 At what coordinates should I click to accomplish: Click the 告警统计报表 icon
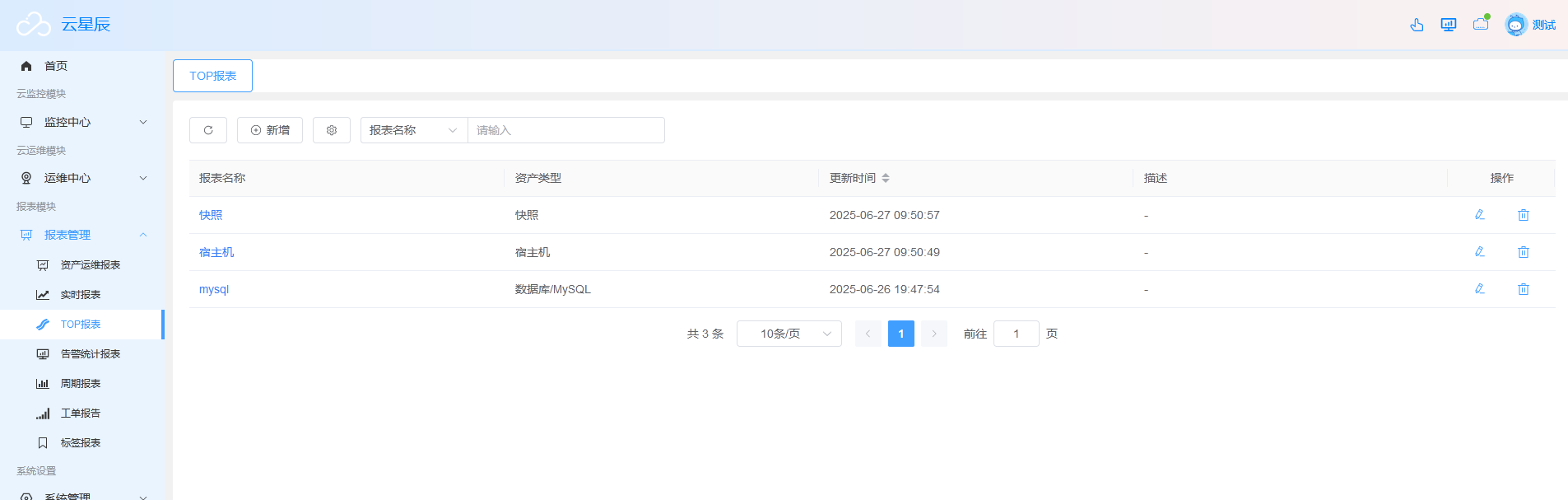click(43, 354)
